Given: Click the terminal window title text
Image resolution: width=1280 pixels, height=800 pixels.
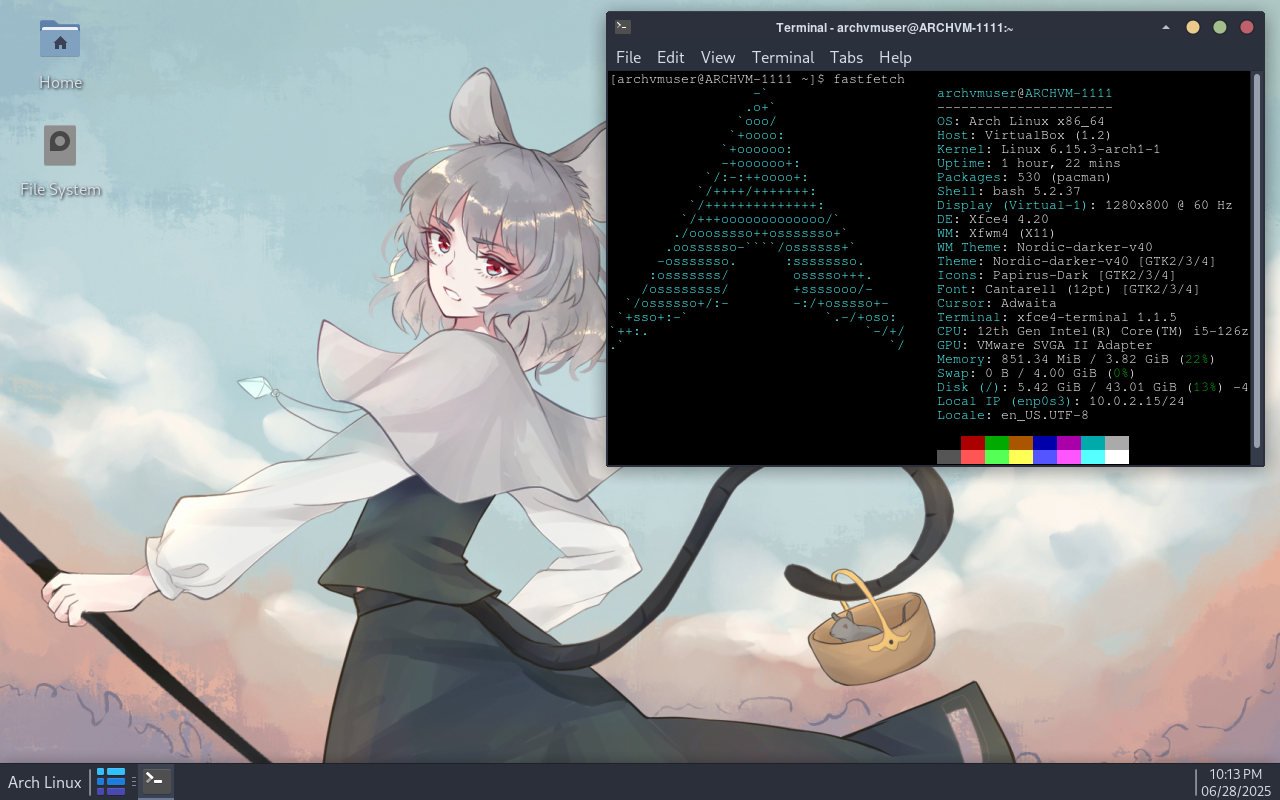Looking at the screenshot, I should point(895,27).
